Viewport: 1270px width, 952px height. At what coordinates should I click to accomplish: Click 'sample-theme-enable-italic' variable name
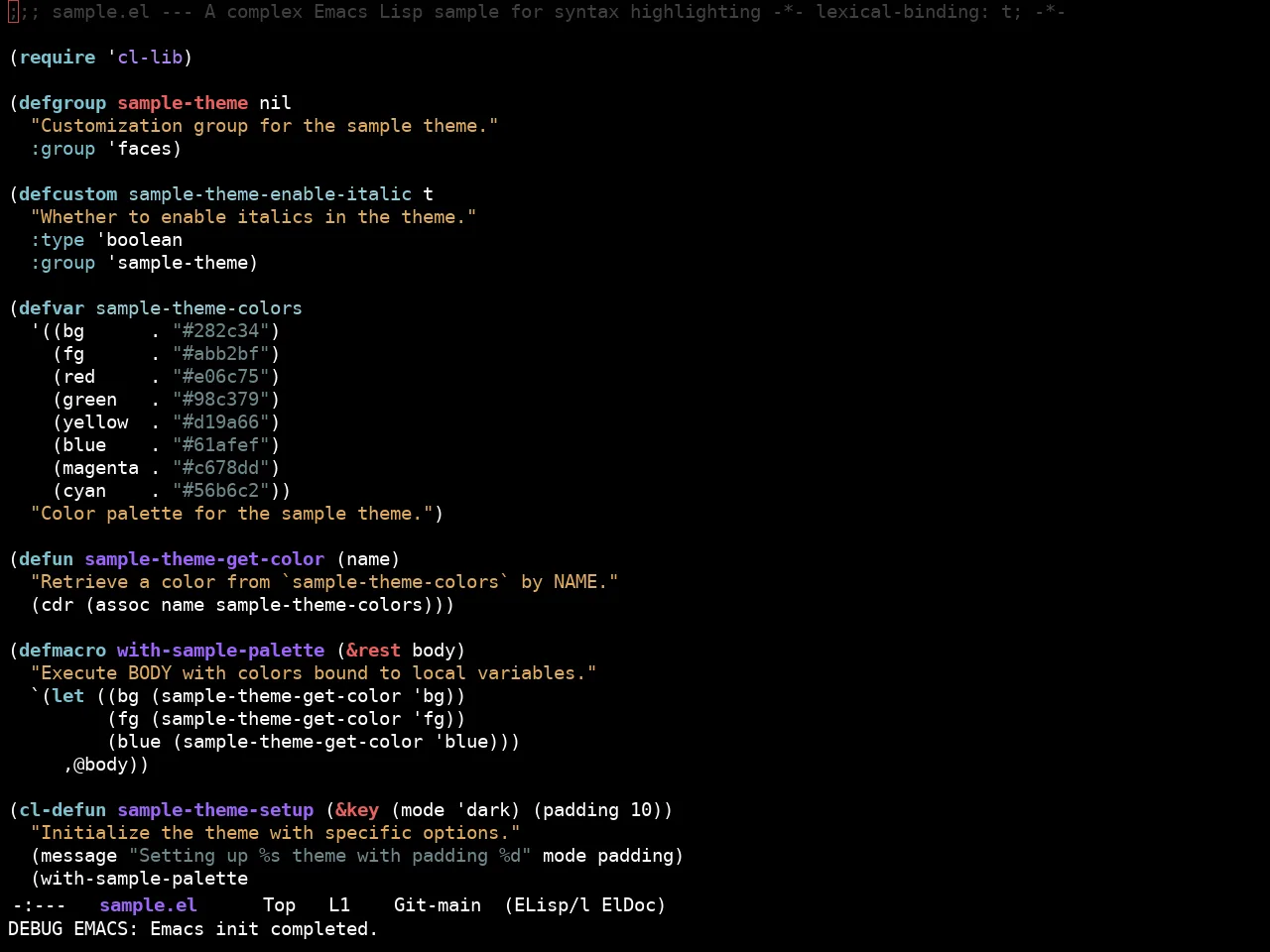pos(270,194)
